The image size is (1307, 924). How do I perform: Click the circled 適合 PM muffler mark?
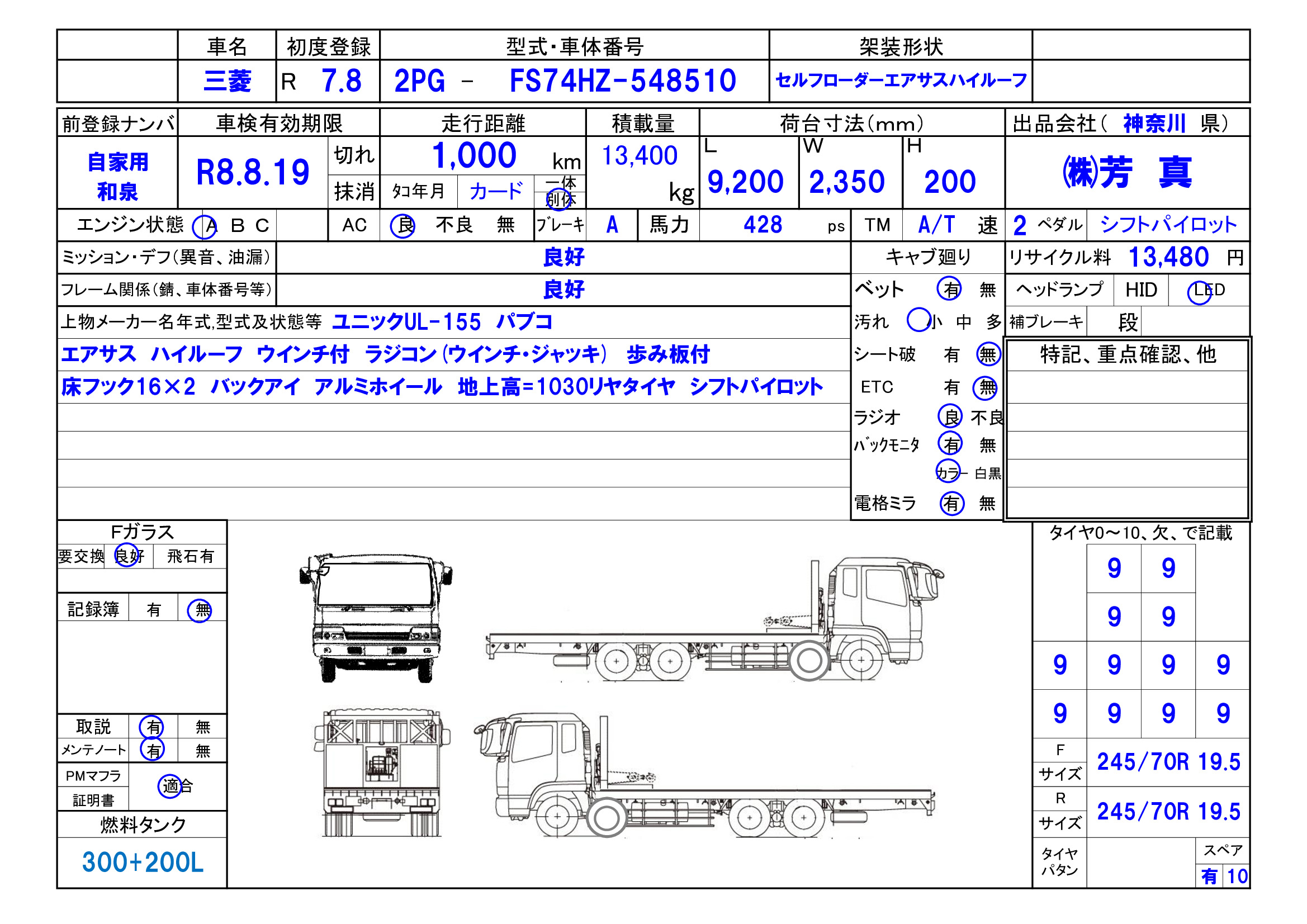pos(171,786)
